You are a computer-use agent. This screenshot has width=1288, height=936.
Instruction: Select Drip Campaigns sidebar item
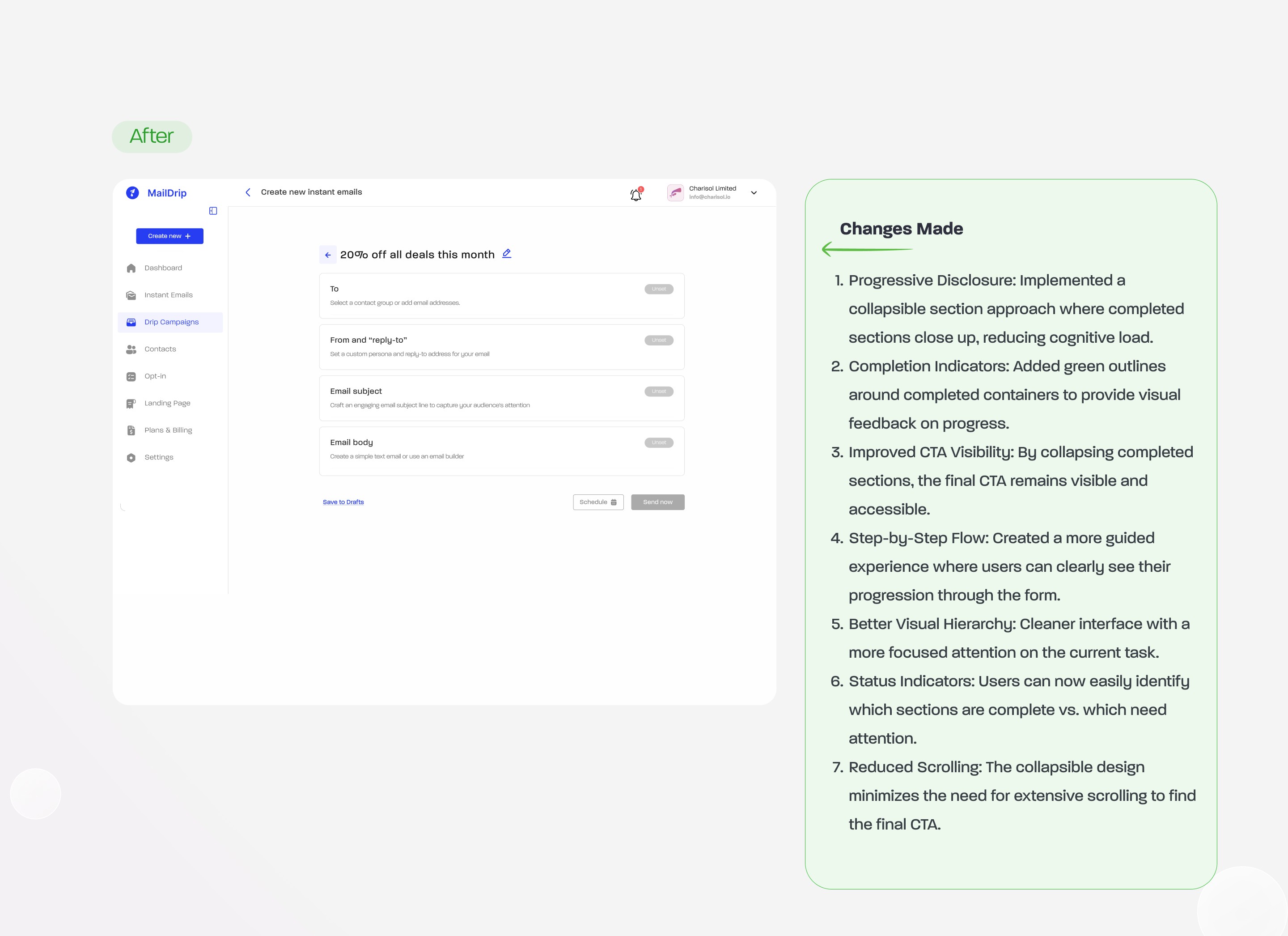pyautogui.click(x=171, y=322)
